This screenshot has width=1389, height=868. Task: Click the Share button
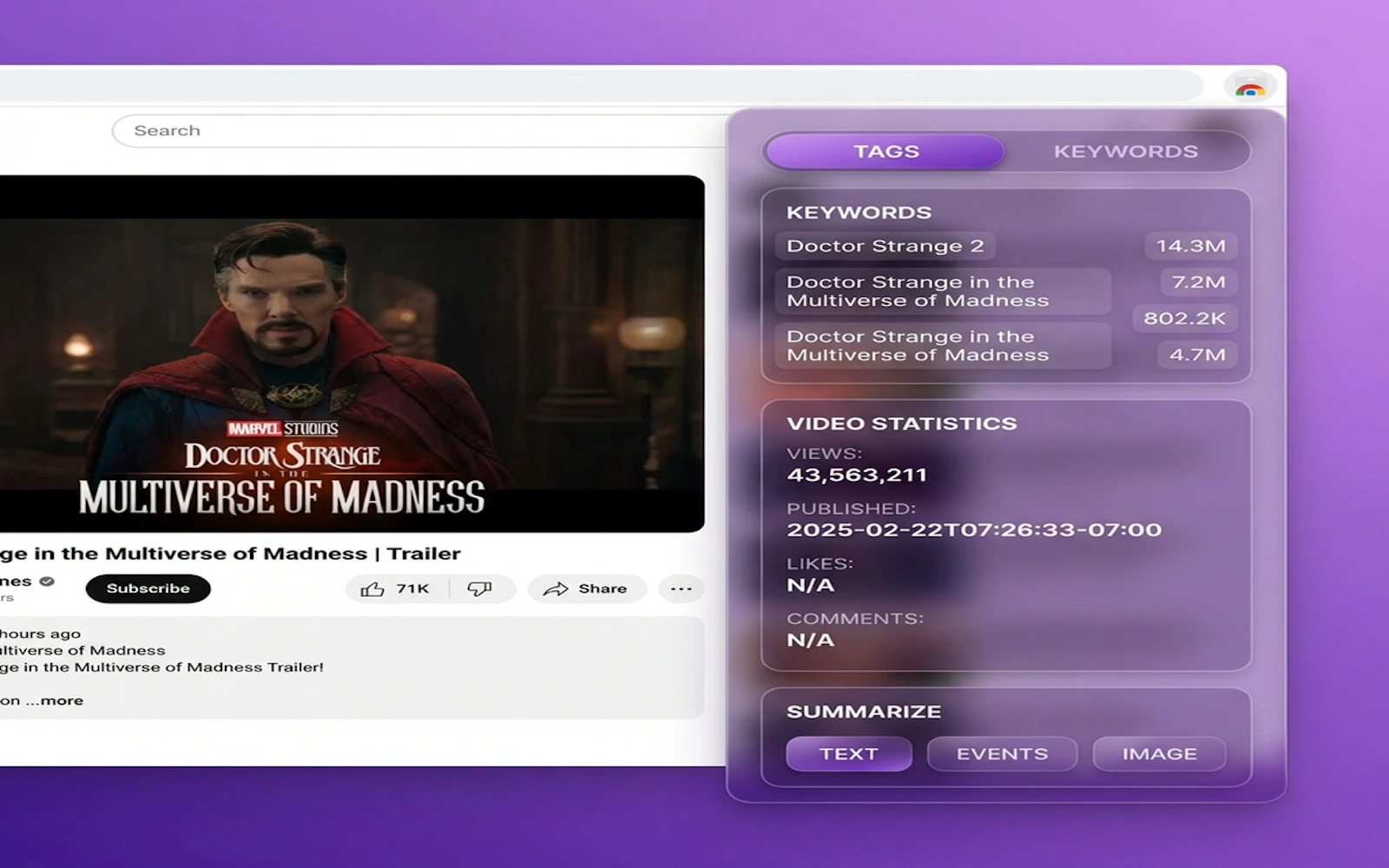(586, 589)
